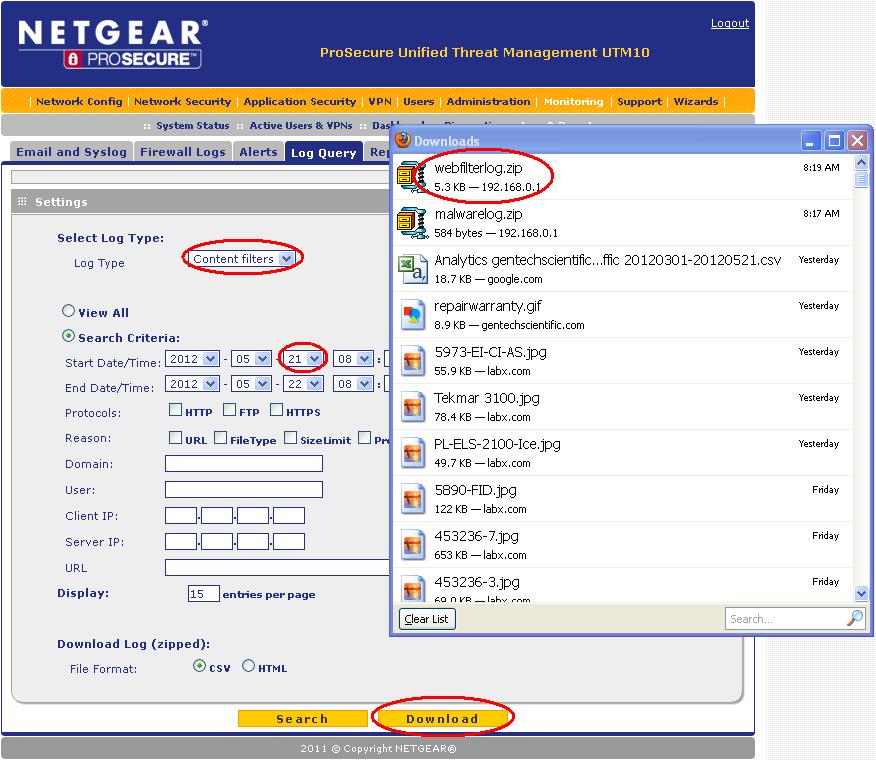Viewport: 876px width, 761px height.
Task: Open the Content filters Log Type dropdown
Action: [243, 257]
